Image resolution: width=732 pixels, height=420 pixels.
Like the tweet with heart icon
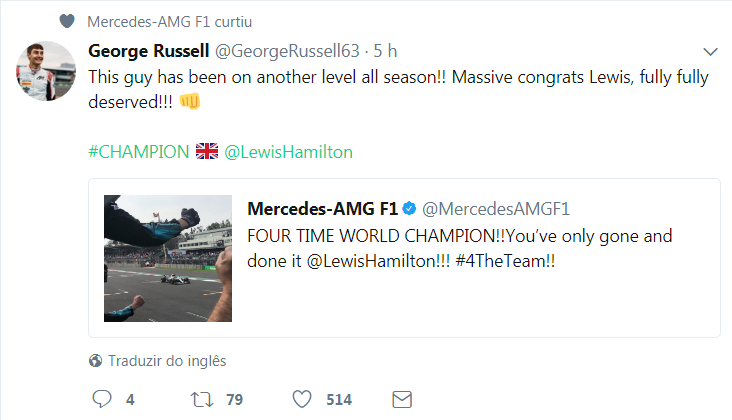[304, 399]
